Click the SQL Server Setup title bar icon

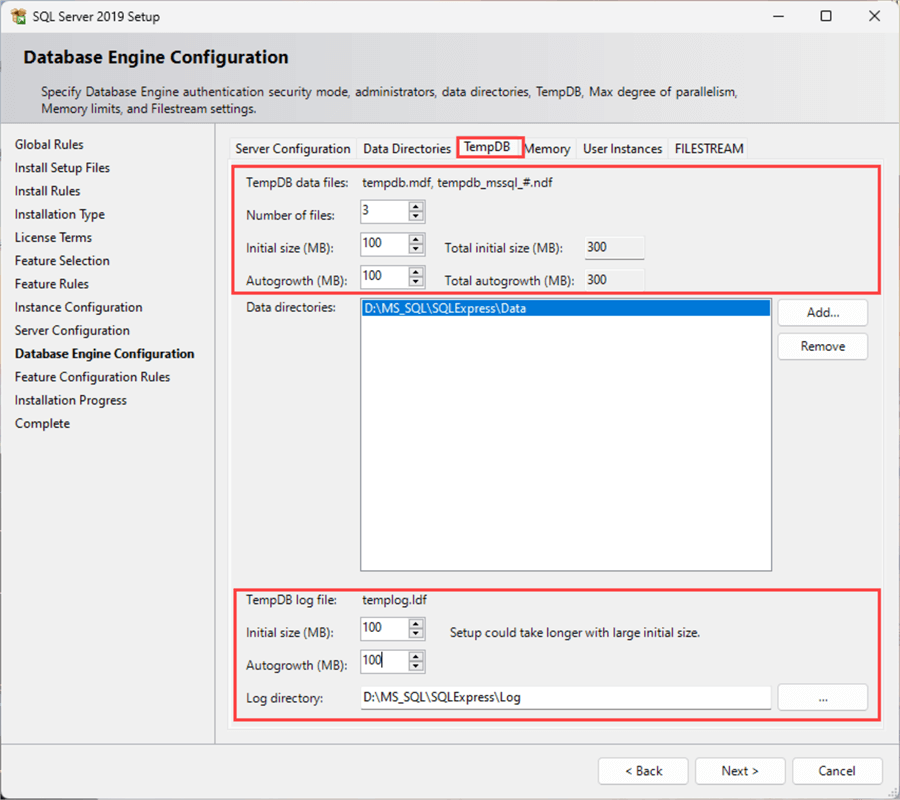(x=18, y=16)
